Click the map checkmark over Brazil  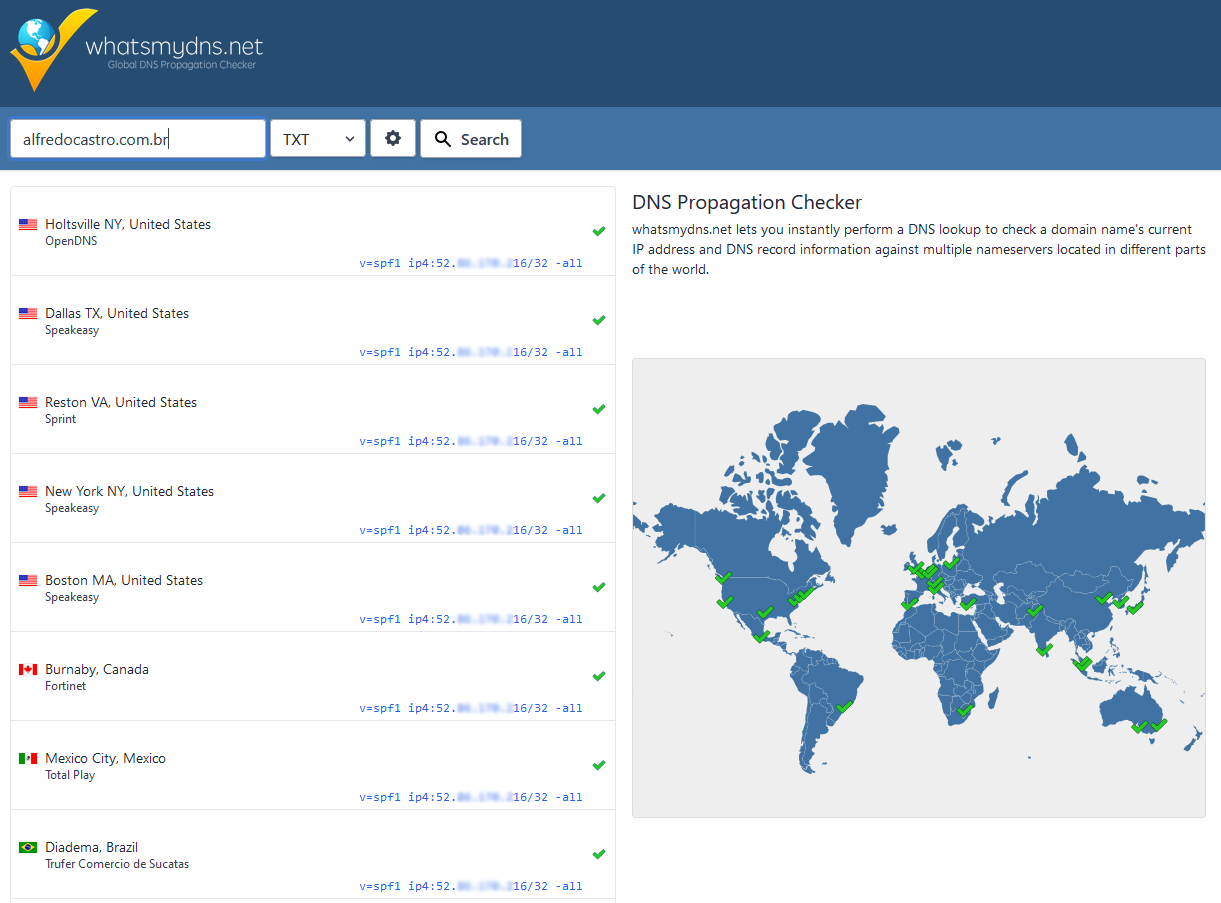click(844, 707)
